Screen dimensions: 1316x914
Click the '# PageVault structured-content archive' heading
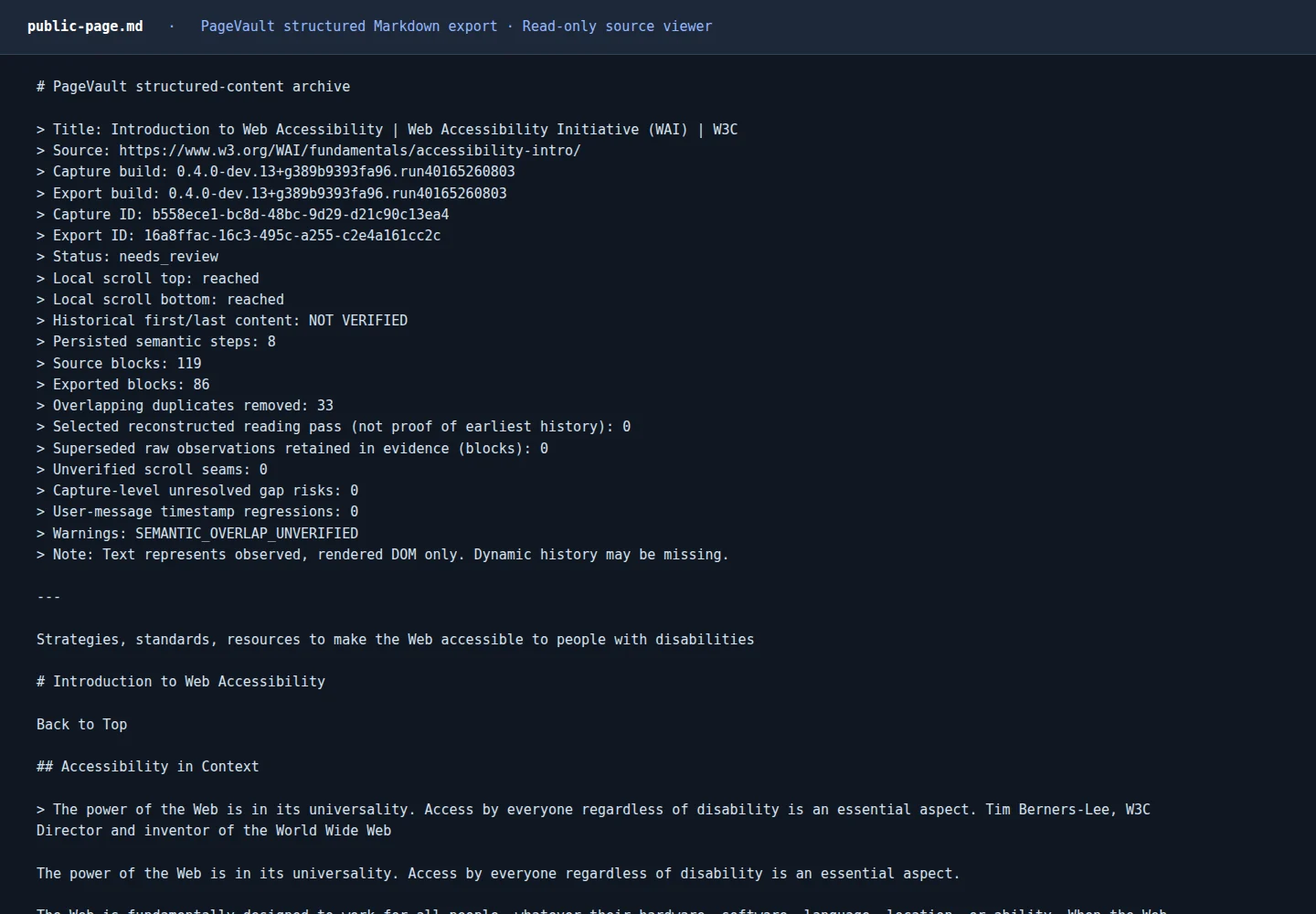click(x=193, y=87)
